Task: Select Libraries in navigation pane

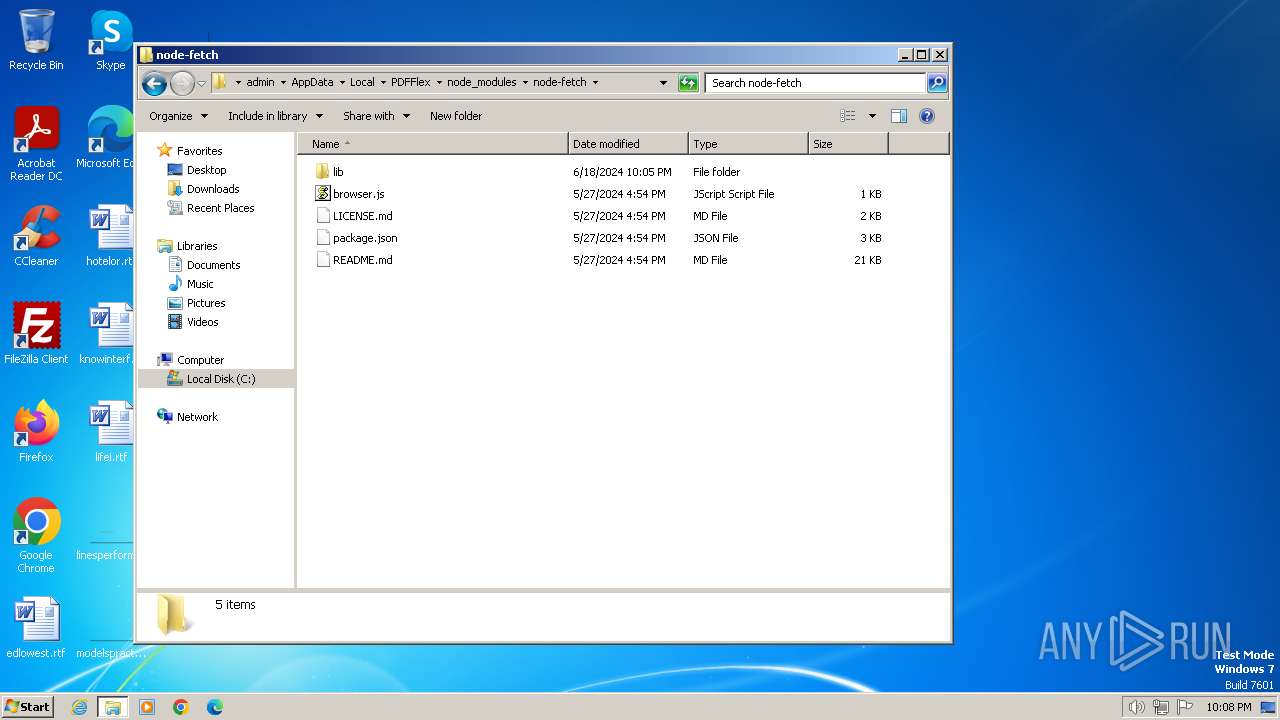Action: pyautogui.click(x=197, y=246)
